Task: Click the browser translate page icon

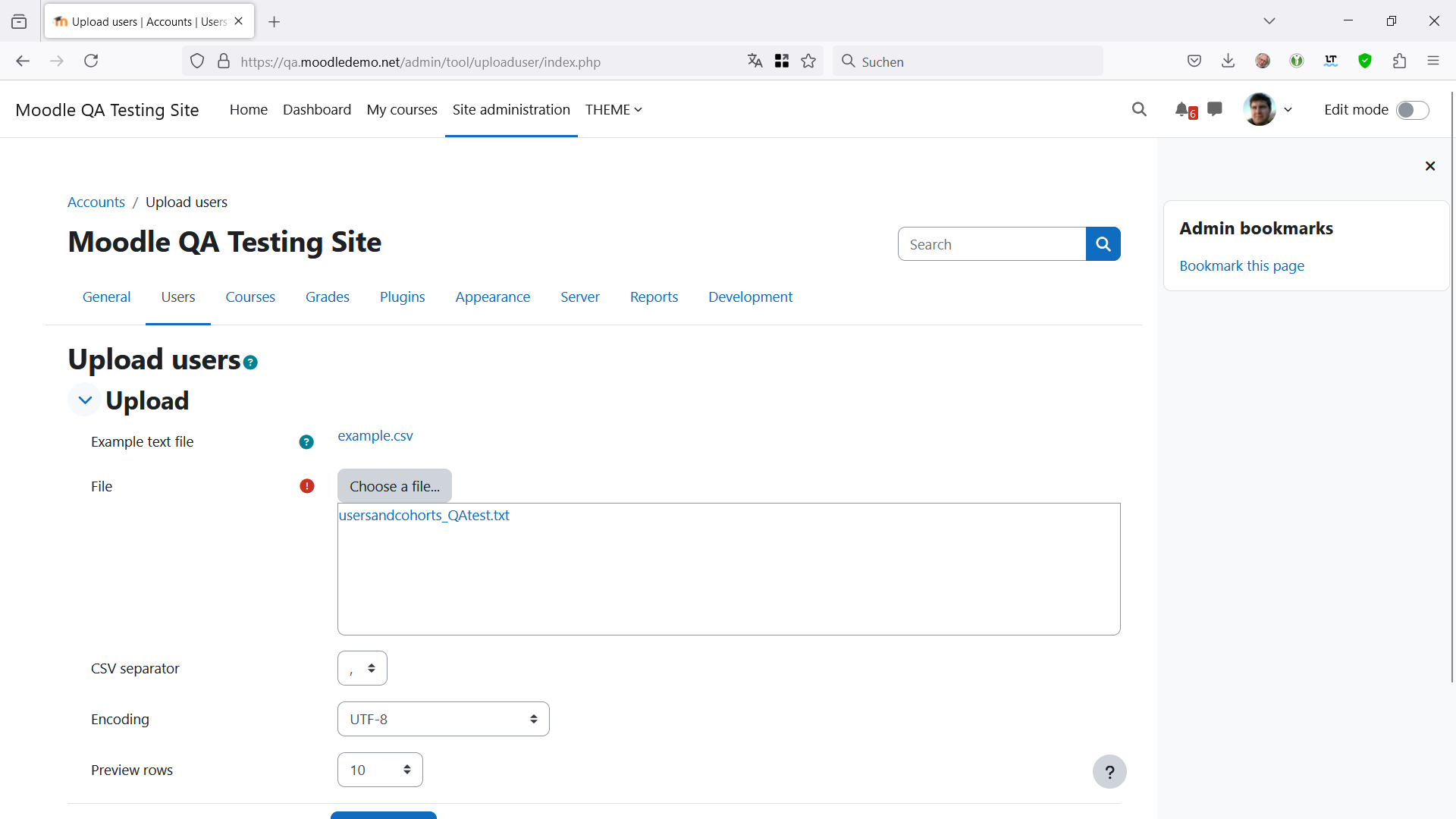Action: coord(755,61)
